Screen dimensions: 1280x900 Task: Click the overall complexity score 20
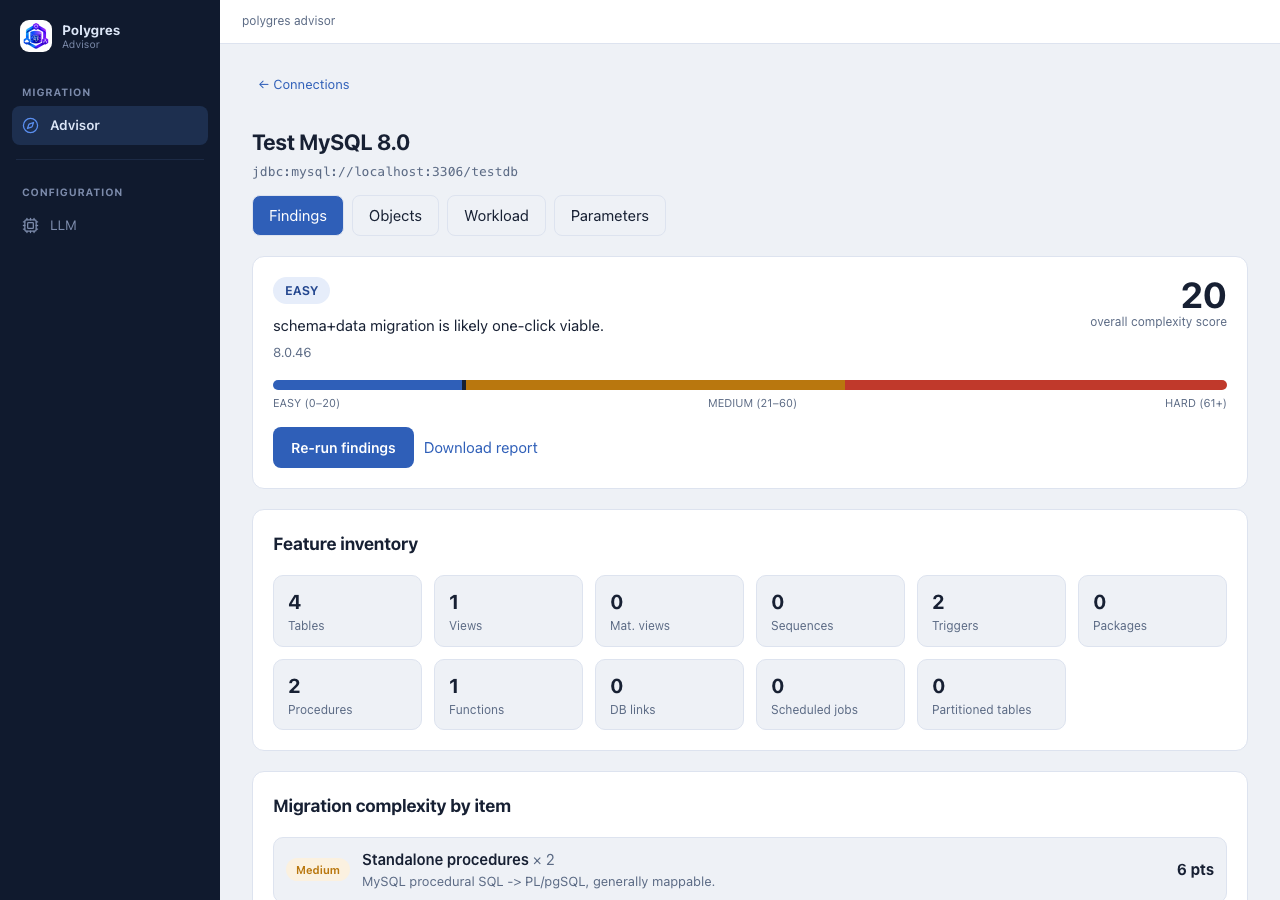point(1203,295)
